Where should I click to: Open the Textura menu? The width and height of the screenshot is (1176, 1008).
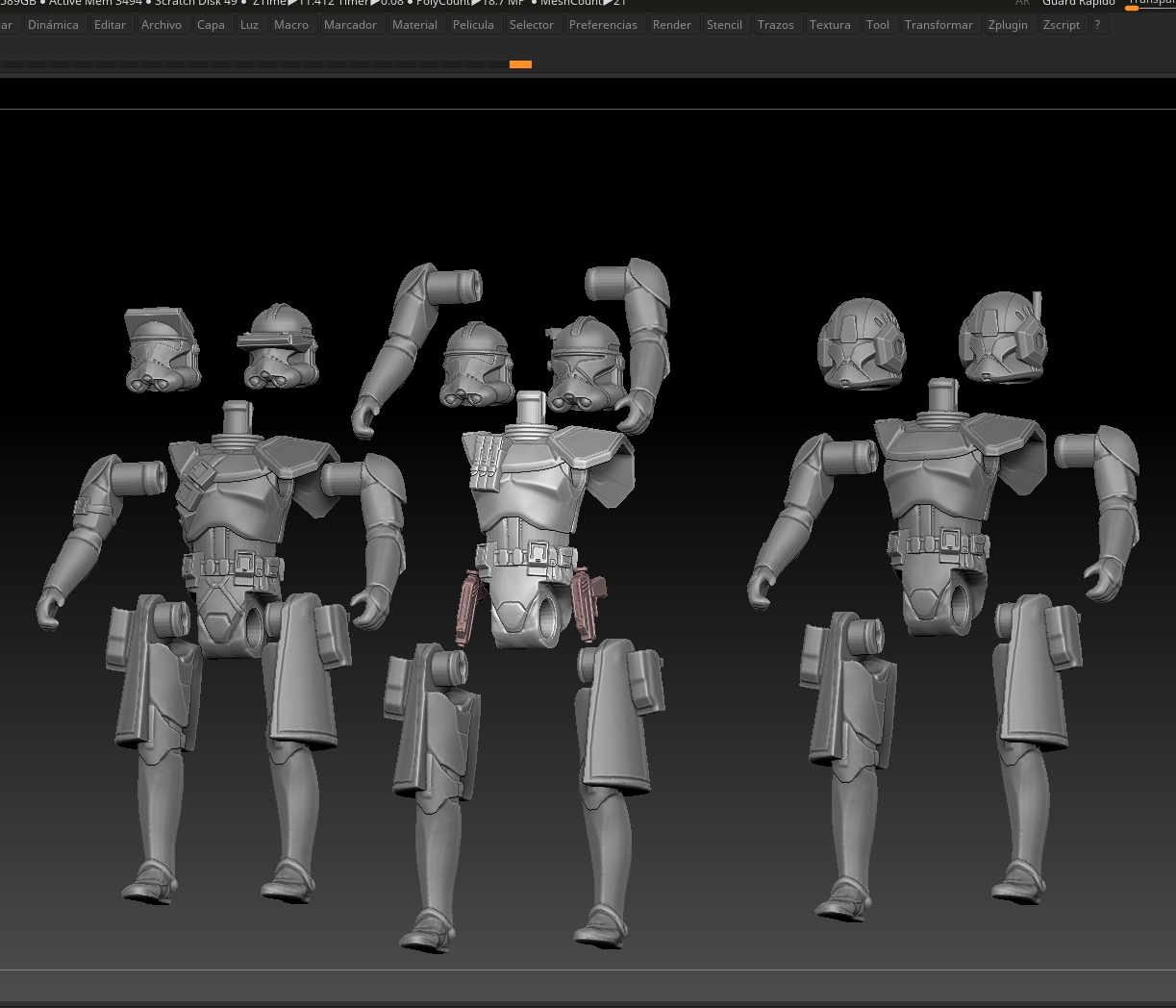click(x=830, y=24)
